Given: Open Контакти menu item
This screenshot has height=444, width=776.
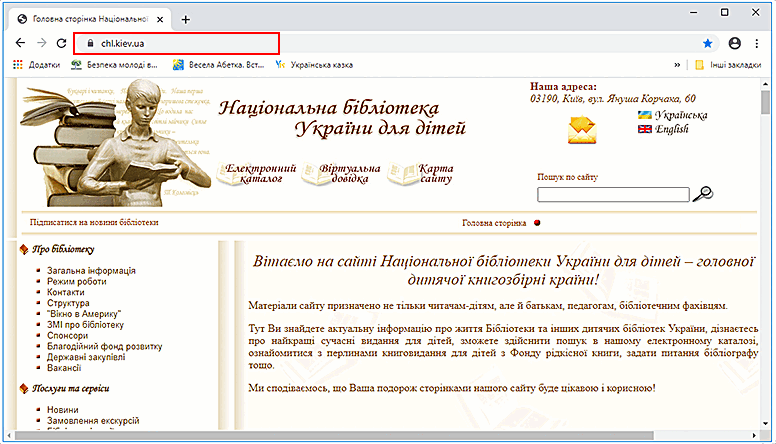Looking at the screenshot, I should pos(66,293).
